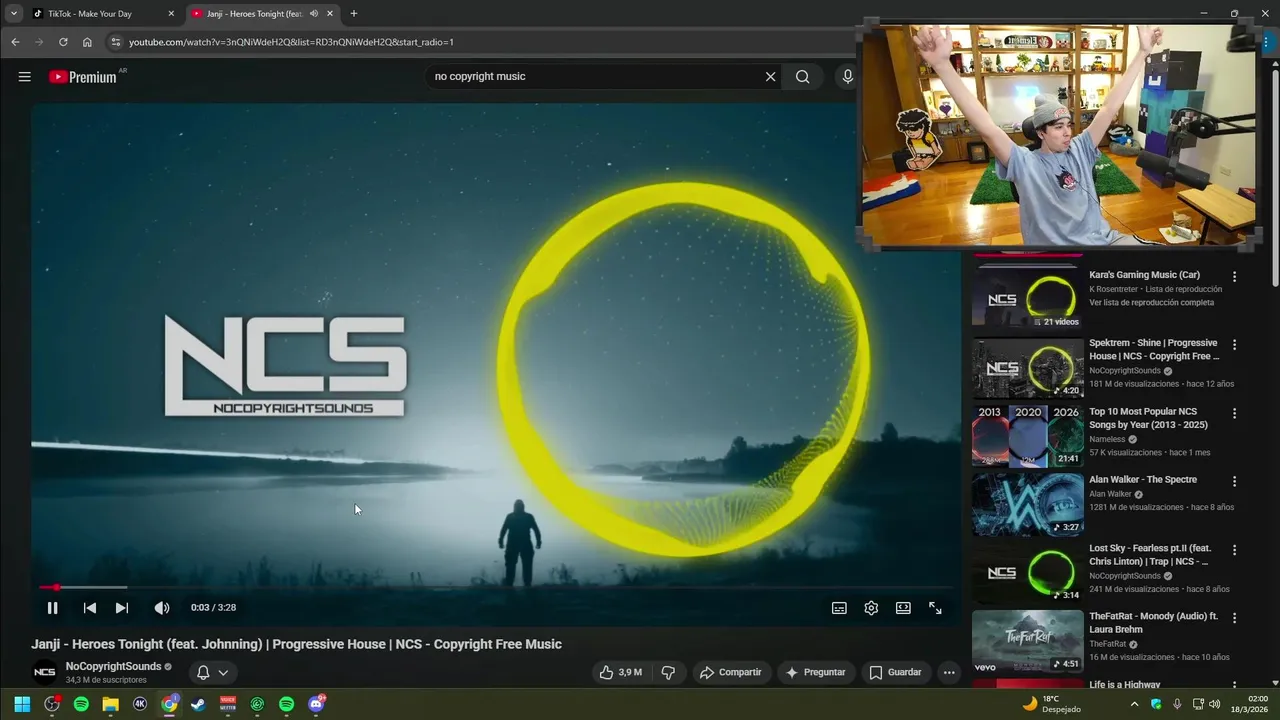This screenshot has width=1280, height=720.
Task: Open options for Lost Sky - Fearless
Action: coord(1234,550)
